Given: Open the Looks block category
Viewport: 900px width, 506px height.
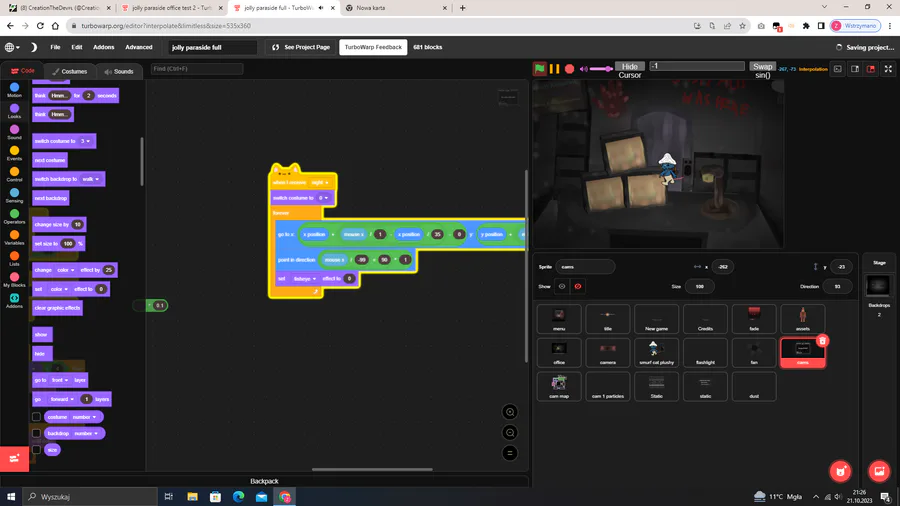Looking at the screenshot, I should [14, 111].
